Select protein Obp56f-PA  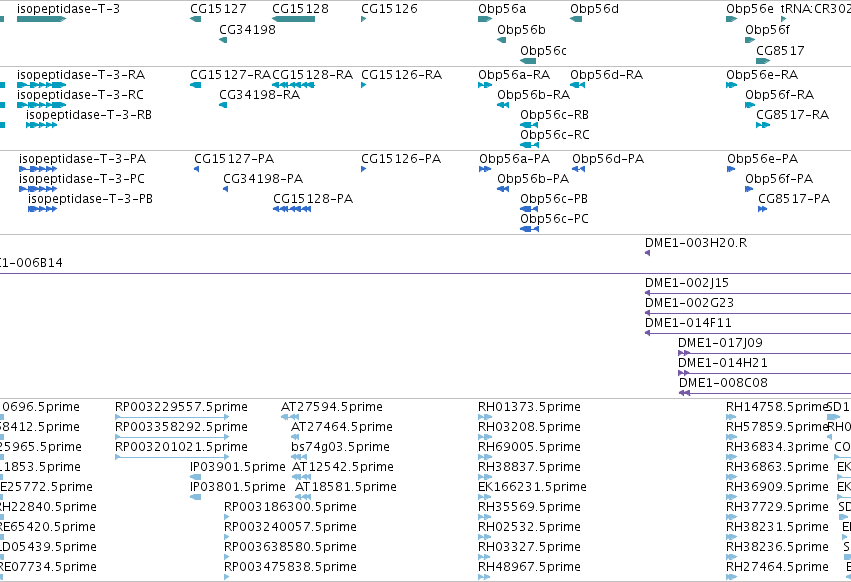[x=779, y=179]
